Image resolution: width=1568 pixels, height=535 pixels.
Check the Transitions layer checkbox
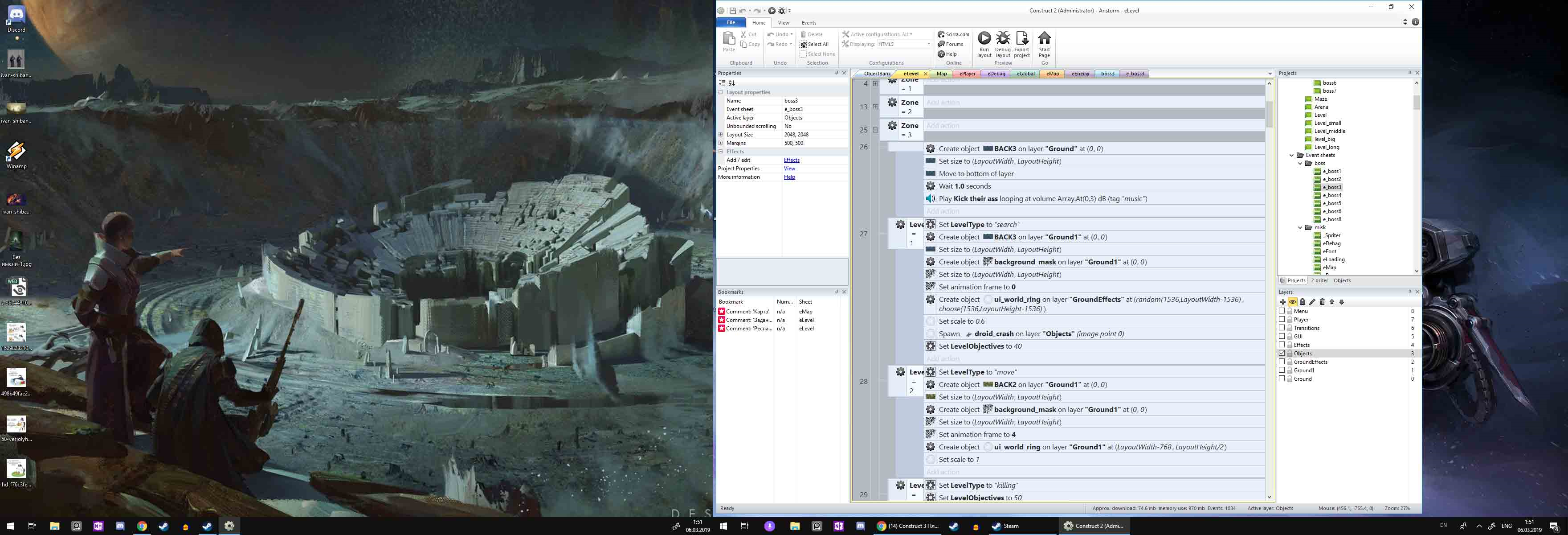[1282, 328]
